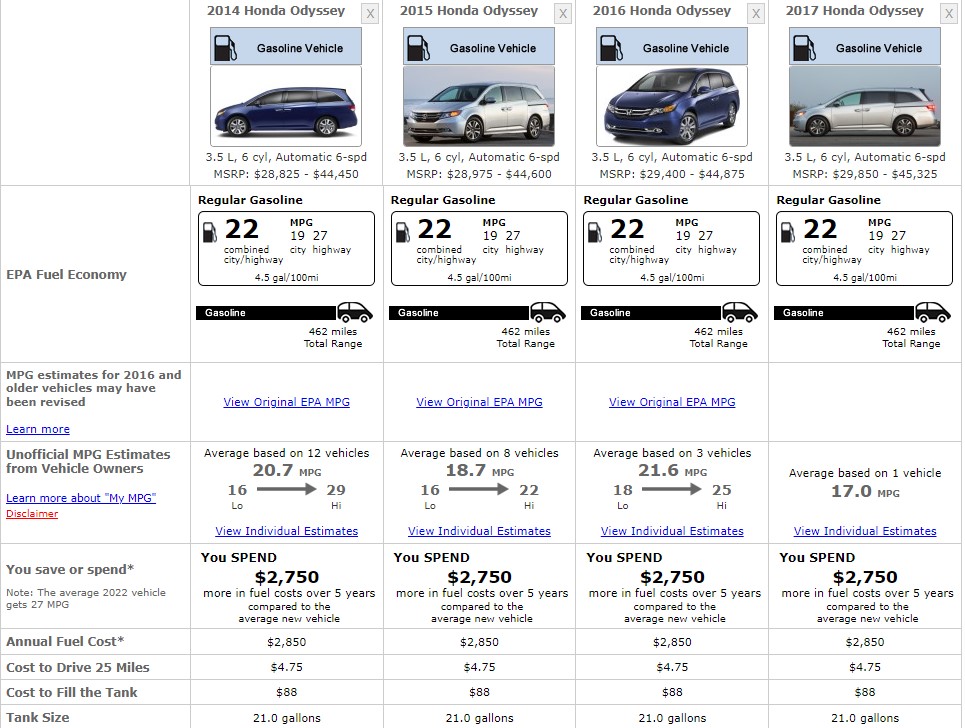
Task: Click Average based on 1 vehicle text
Action: [865, 473]
